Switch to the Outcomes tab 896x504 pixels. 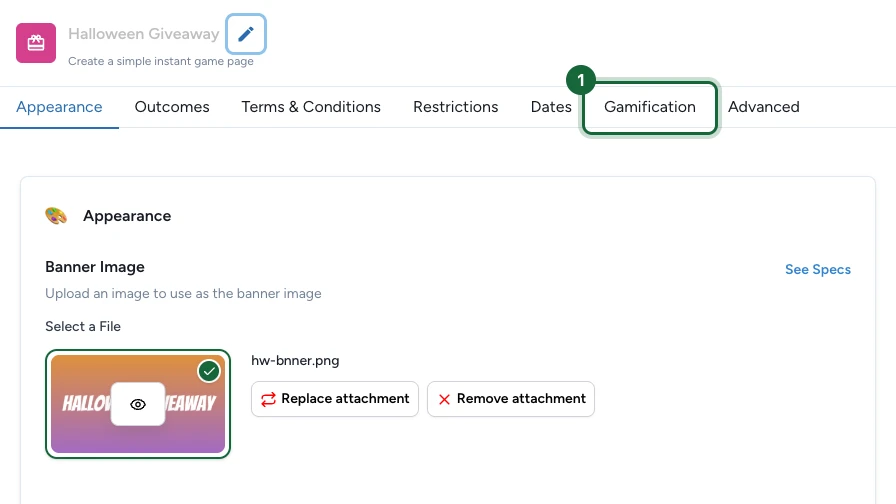(x=172, y=107)
